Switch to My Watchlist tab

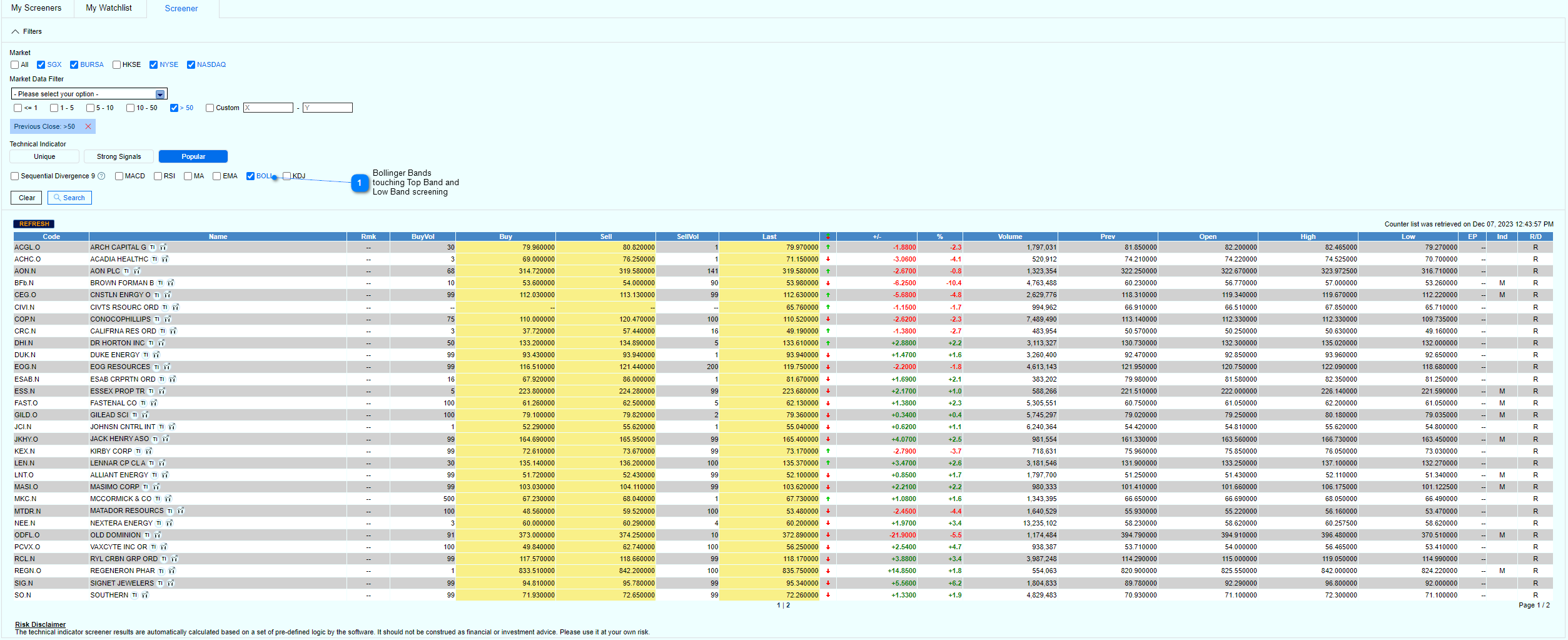pos(109,8)
